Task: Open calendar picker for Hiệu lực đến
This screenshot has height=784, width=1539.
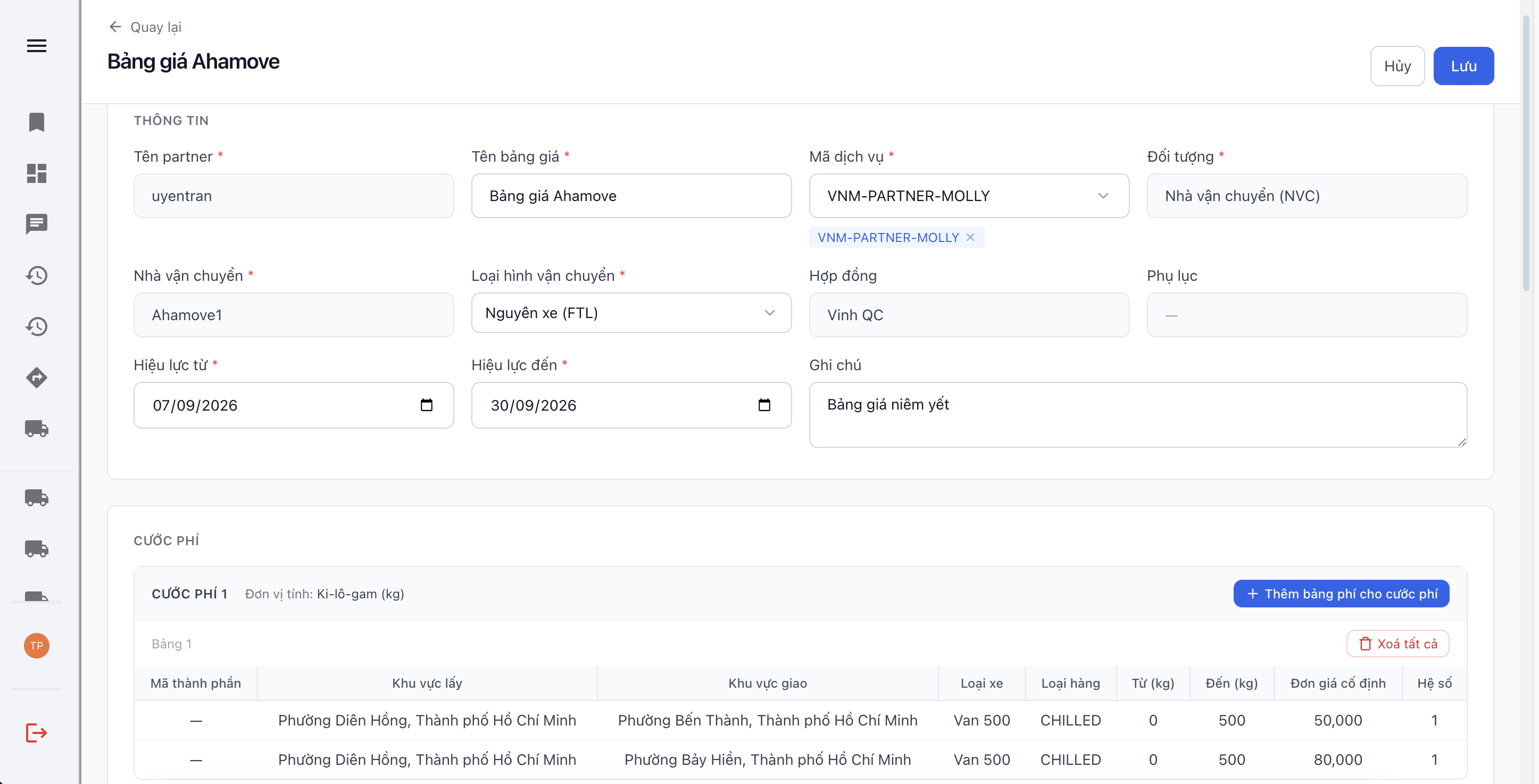Action: pos(764,405)
